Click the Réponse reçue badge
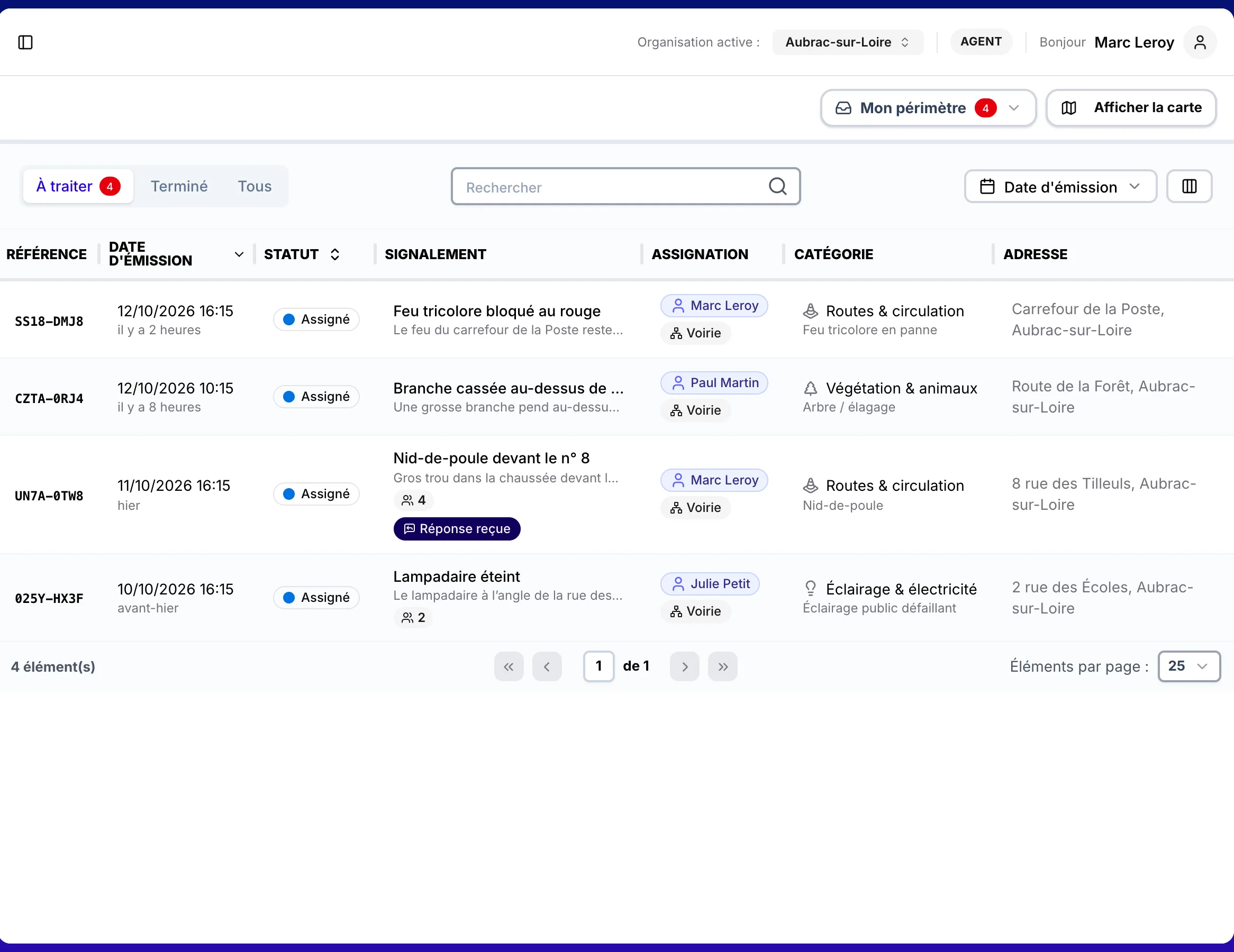 tap(457, 529)
